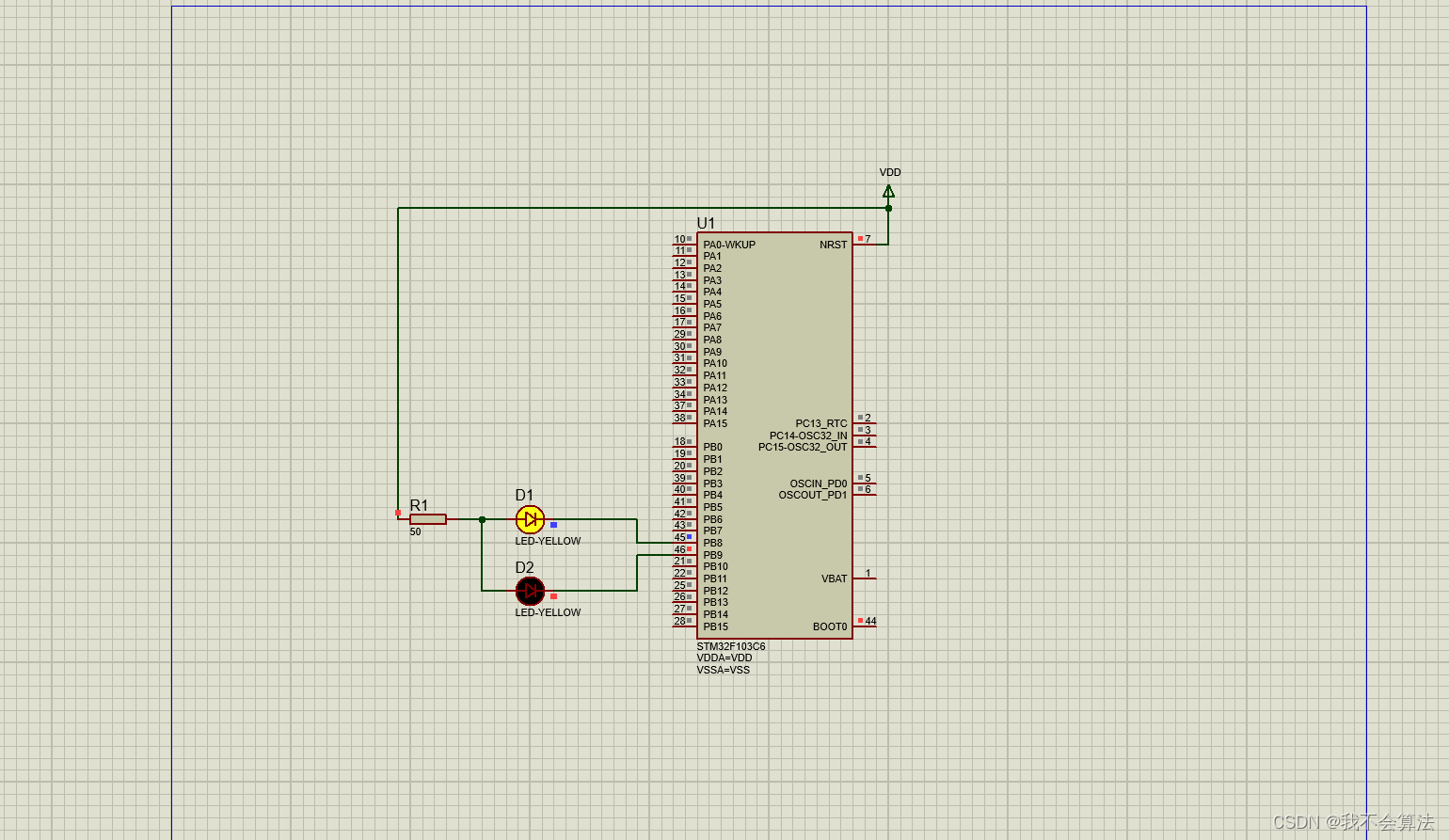Click the wire junction dot after R1
This screenshot has height=840, width=1449.
click(x=482, y=519)
